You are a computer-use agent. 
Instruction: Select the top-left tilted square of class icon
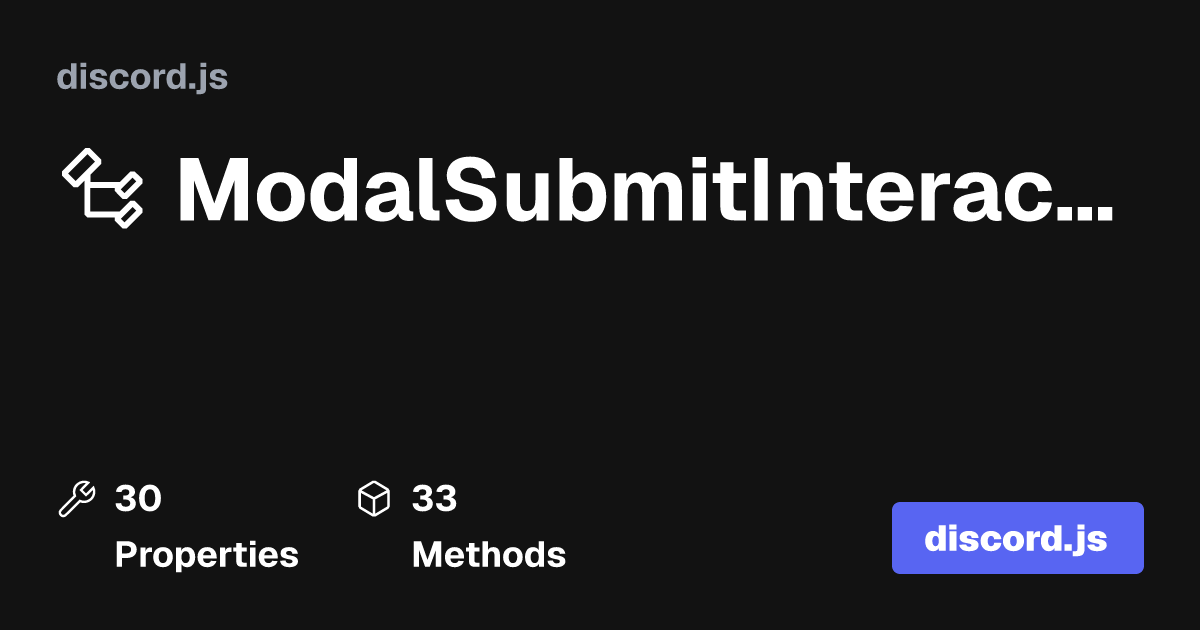pos(81,166)
